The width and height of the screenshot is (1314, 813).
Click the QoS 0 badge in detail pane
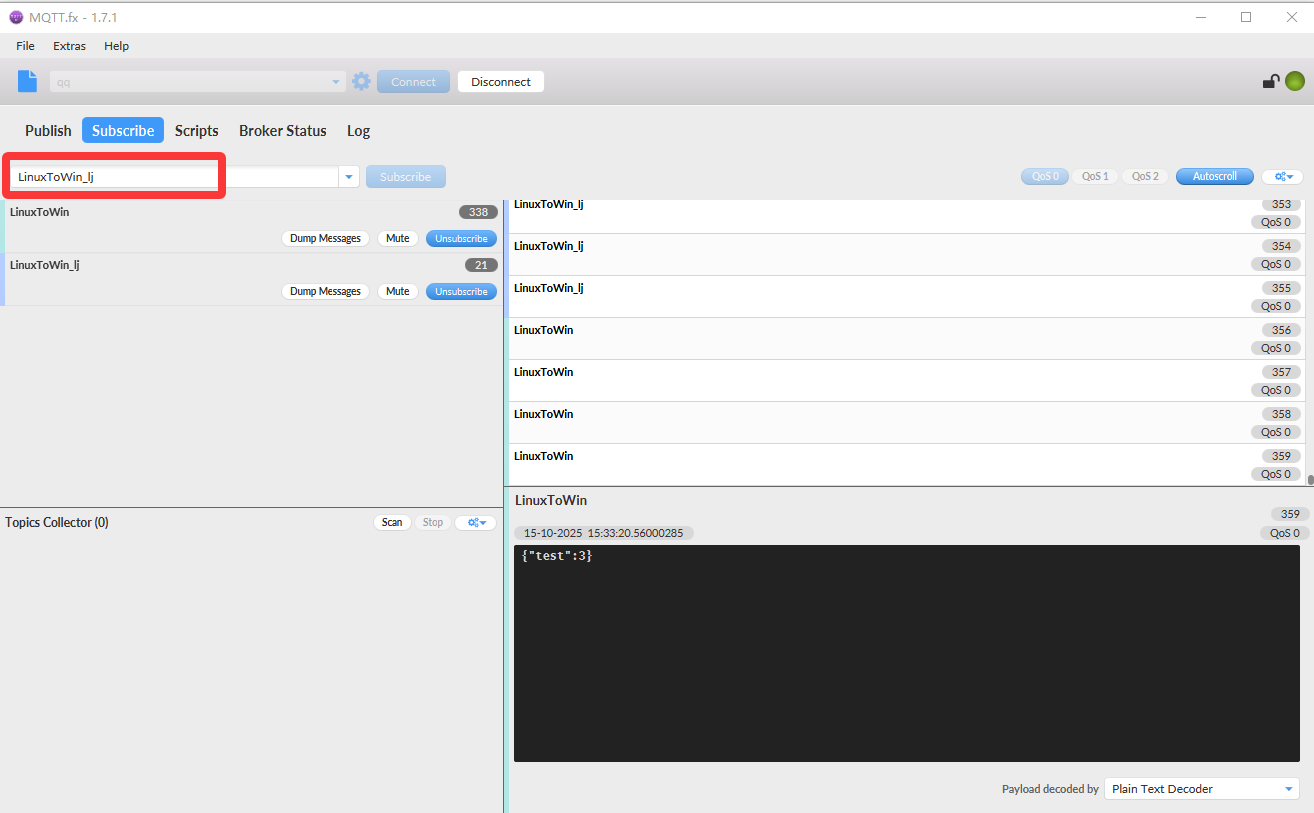coord(1284,533)
